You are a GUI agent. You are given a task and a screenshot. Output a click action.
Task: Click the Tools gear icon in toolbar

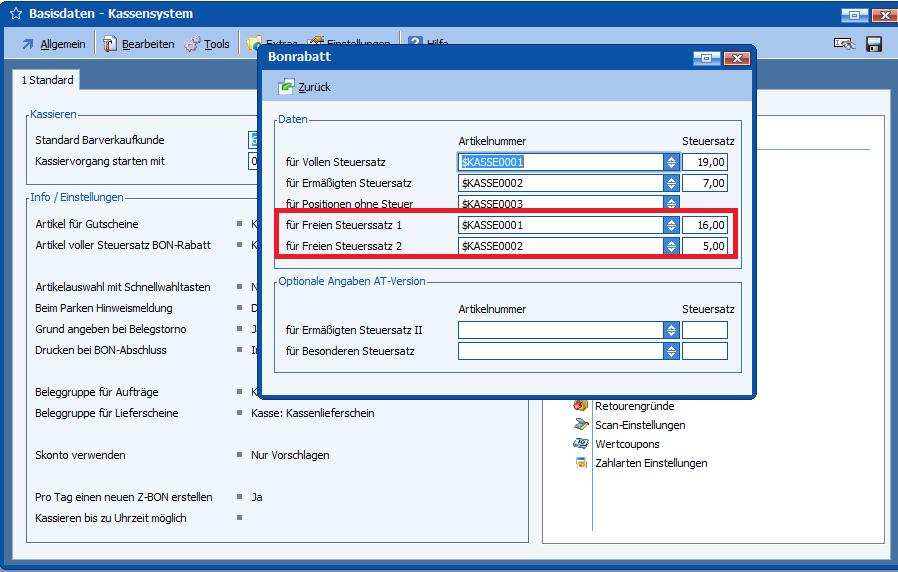click(x=193, y=44)
